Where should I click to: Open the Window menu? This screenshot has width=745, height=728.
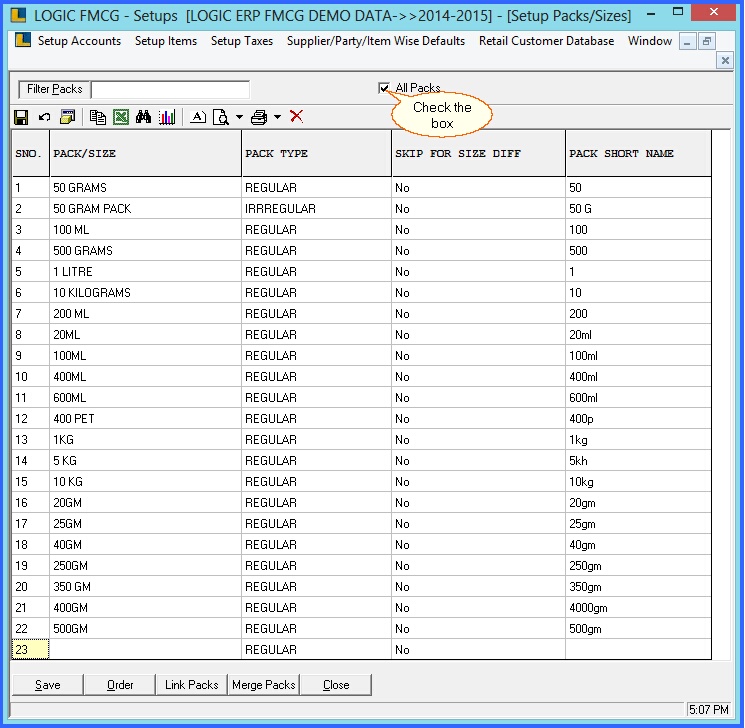650,41
